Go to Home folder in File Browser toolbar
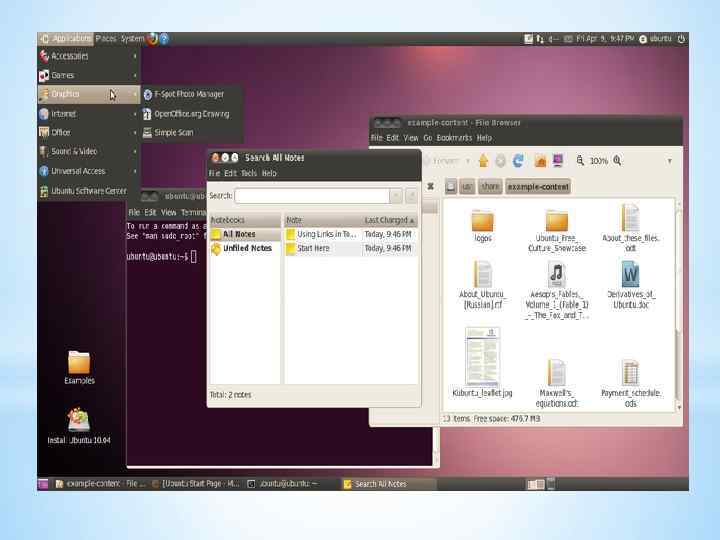This screenshot has width=720, height=540. pyautogui.click(x=540, y=161)
